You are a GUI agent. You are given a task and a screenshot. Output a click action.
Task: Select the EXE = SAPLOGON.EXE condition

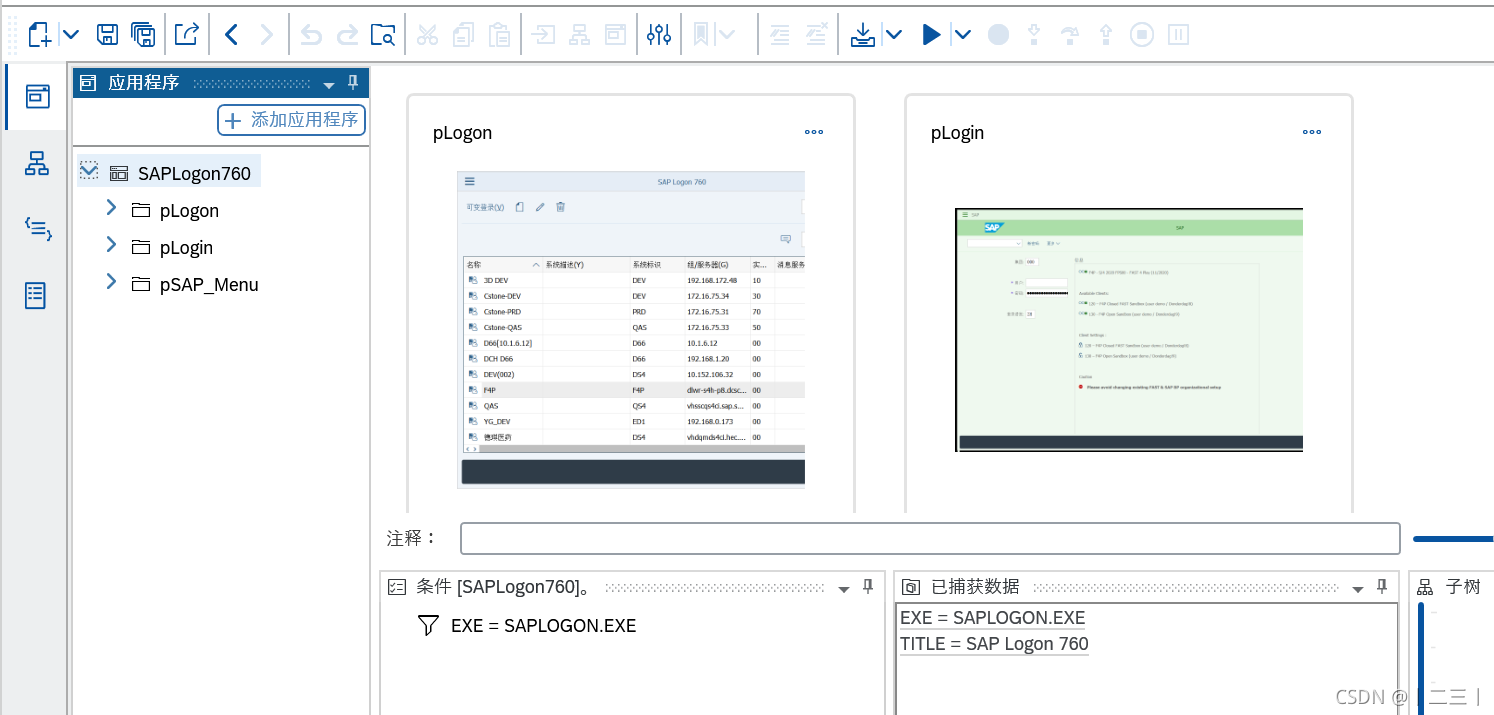(x=543, y=626)
